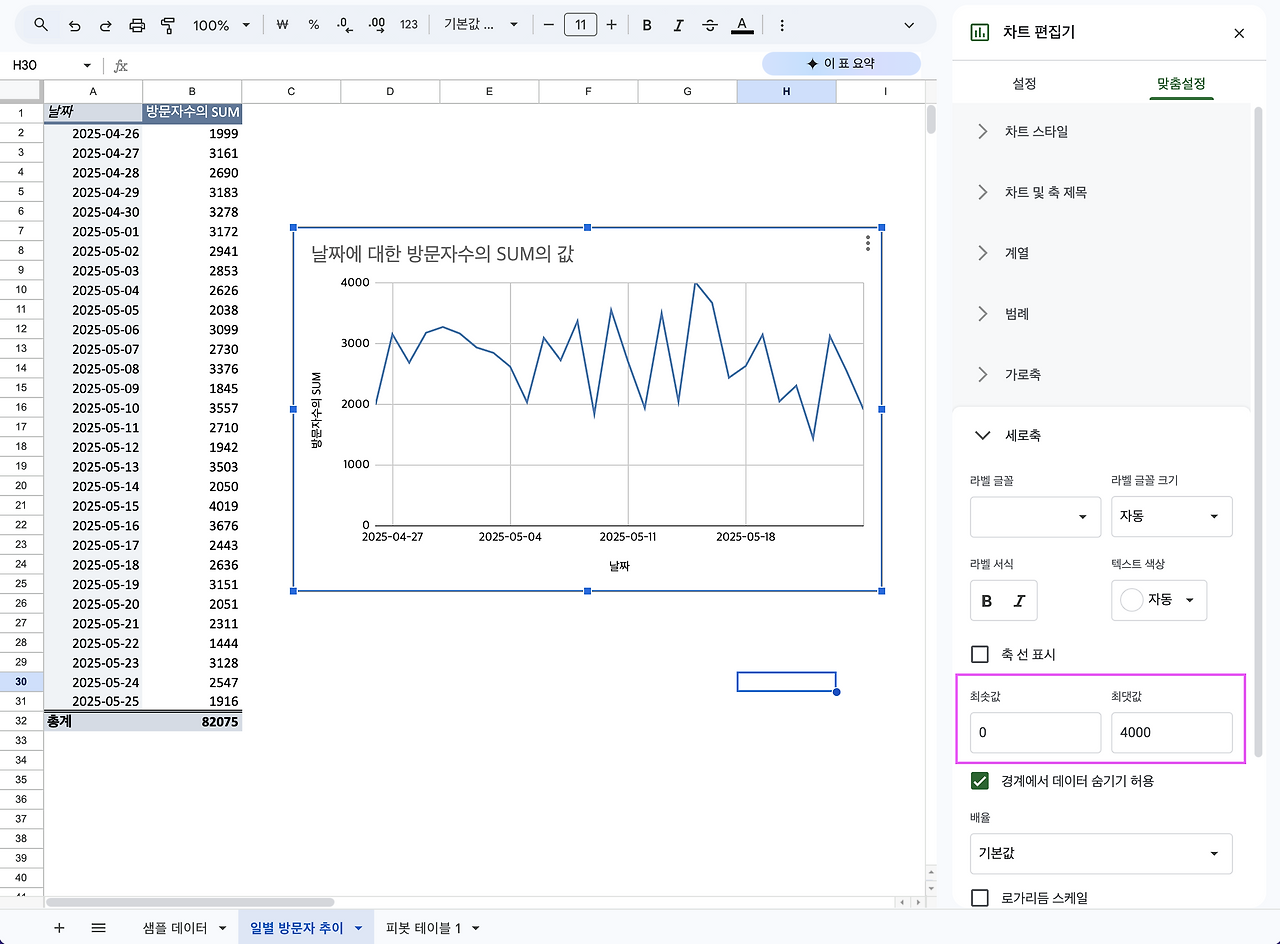Click the 이 표 요약 button
The image size is (1280, 944).
click(x=841, y=63)
